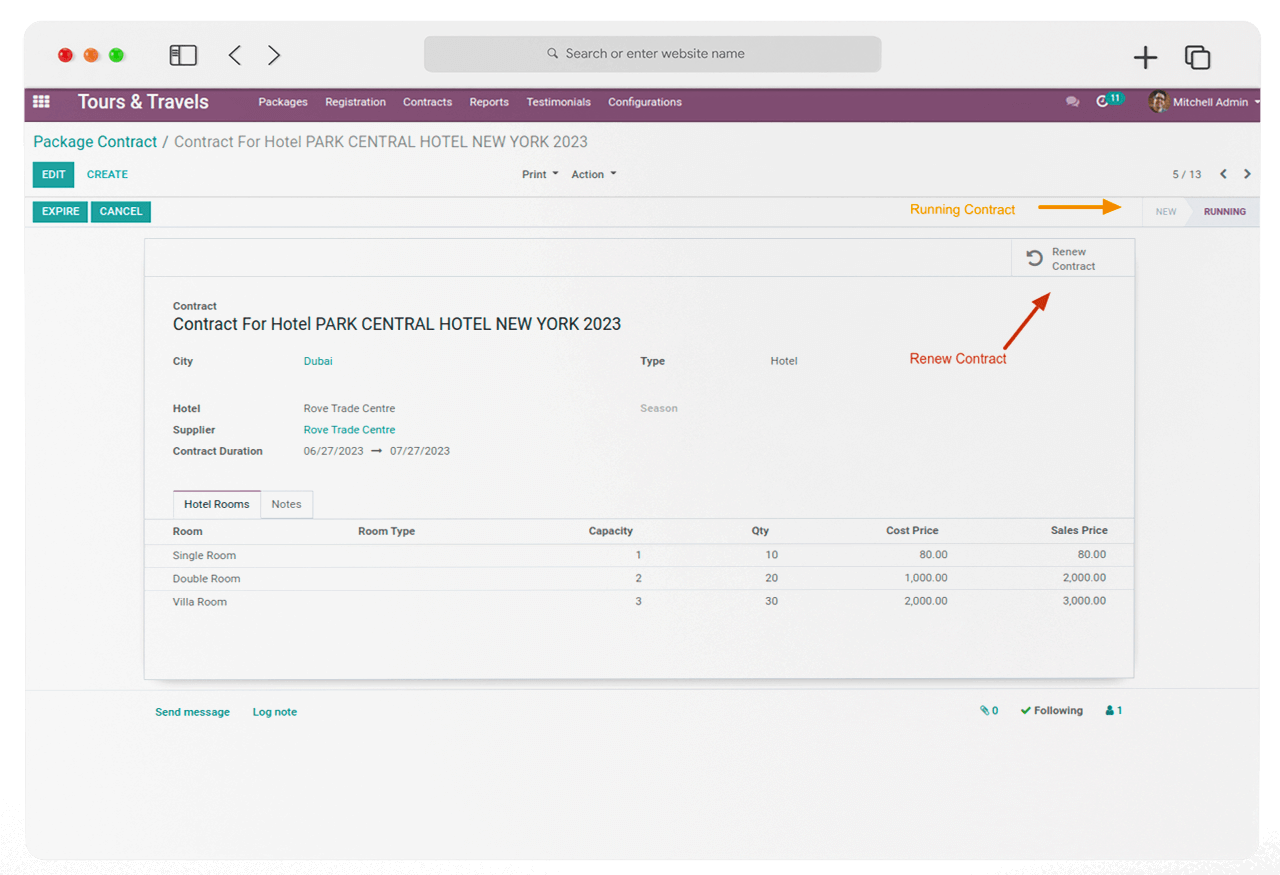
Task: Click the contract start date 06/27/2023
Action: [x=333, y=451]
